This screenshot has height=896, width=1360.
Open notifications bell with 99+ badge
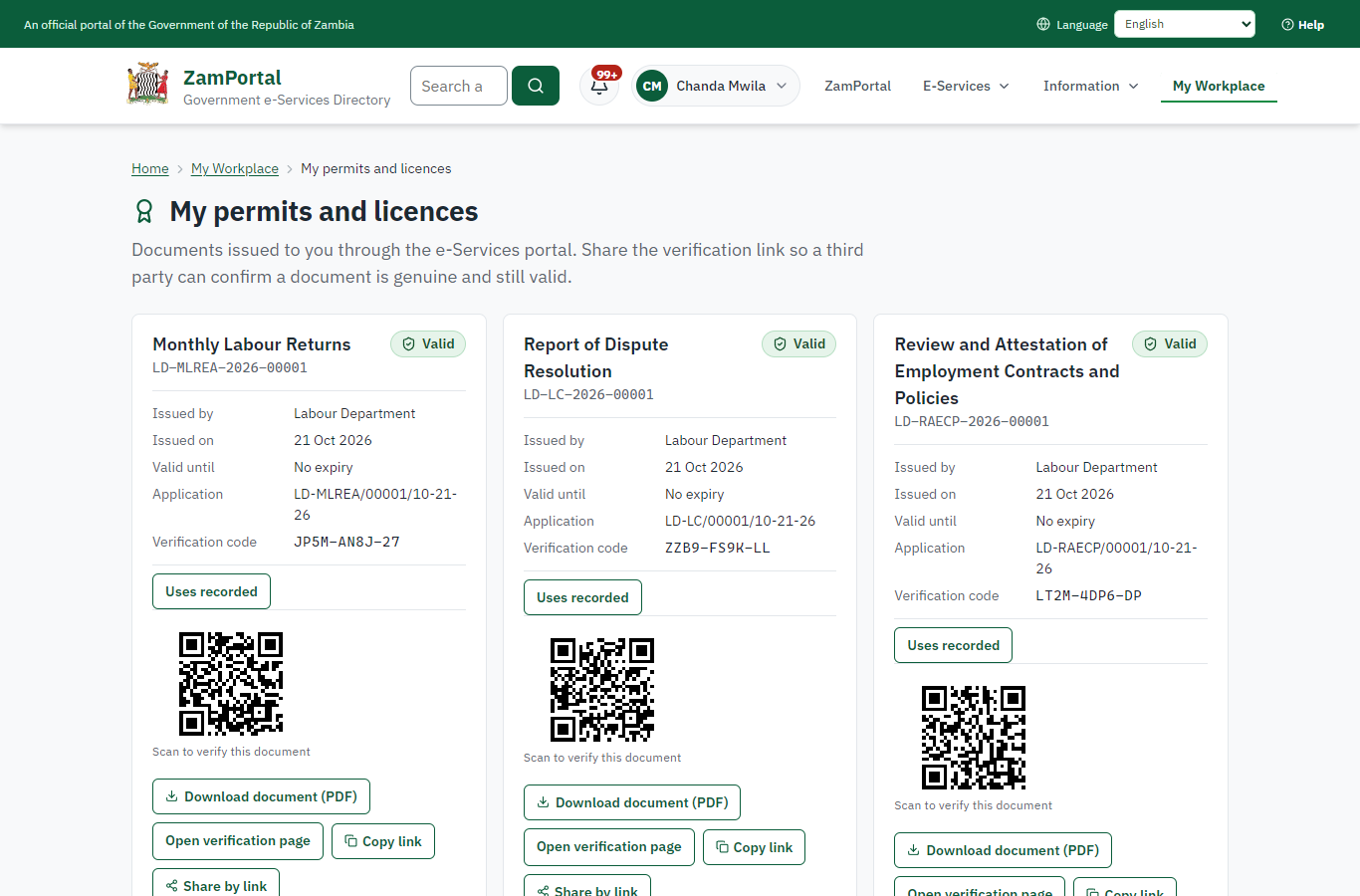point(599,86)
